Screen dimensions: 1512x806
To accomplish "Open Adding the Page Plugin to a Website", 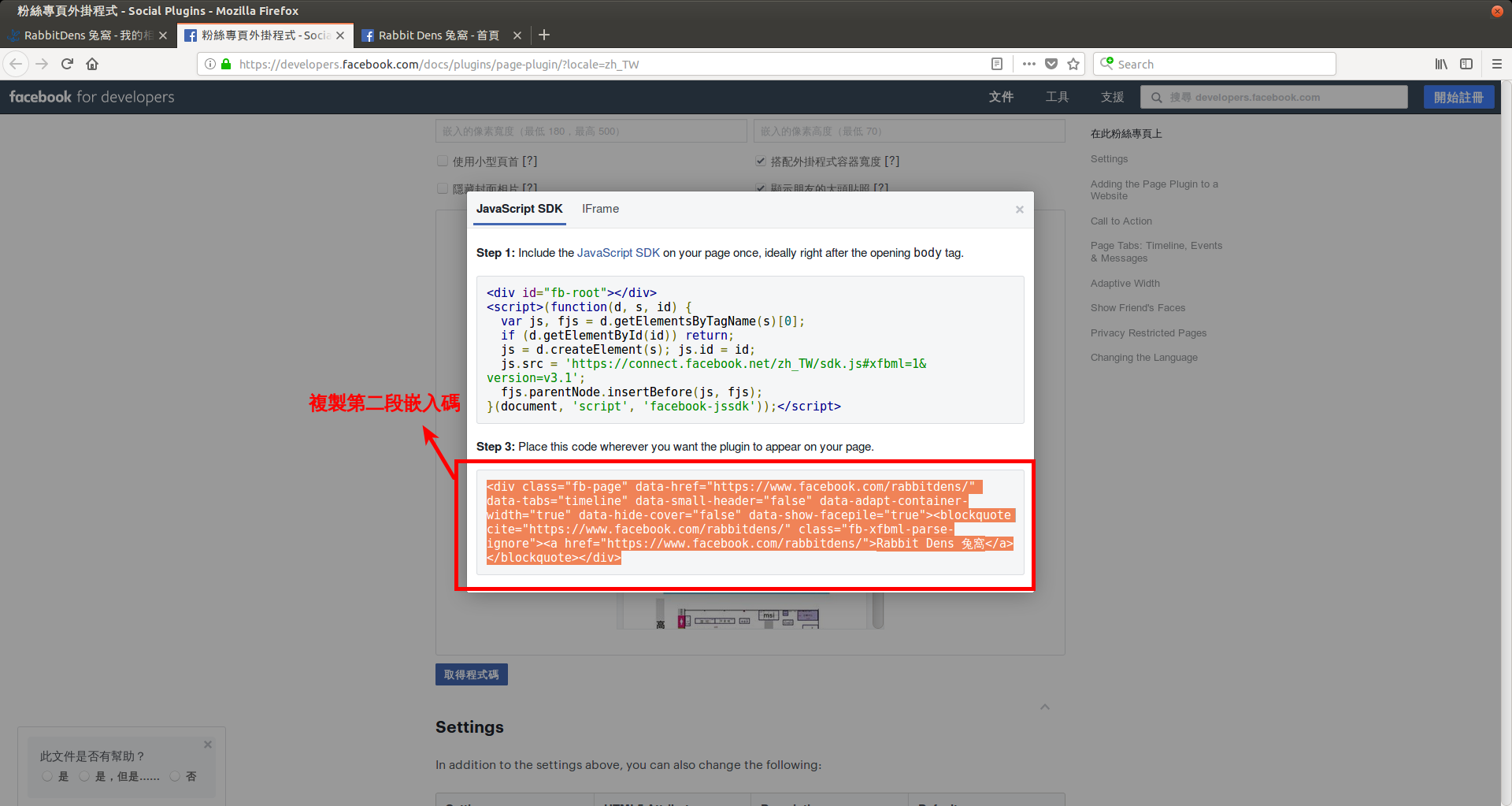I will tap(1154, 190).
